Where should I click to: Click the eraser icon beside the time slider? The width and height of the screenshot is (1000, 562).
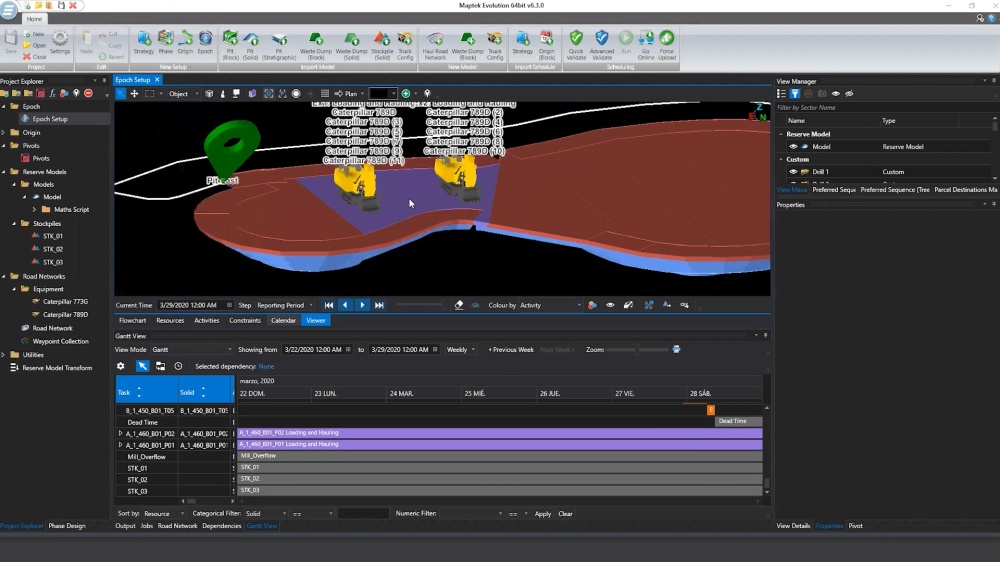pos(459,305)
